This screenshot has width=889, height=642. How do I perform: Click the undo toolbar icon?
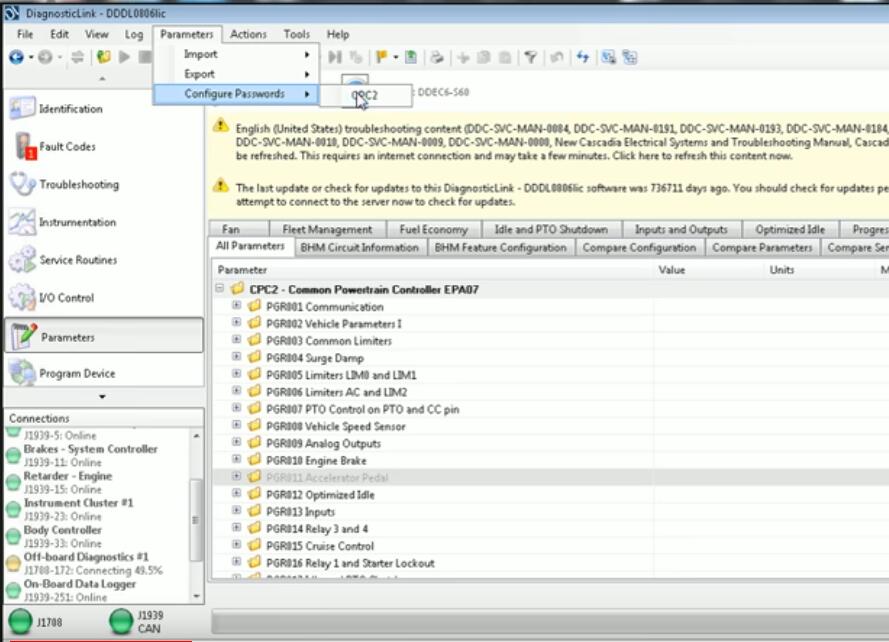pyautogui.click(x=557, y=57)
